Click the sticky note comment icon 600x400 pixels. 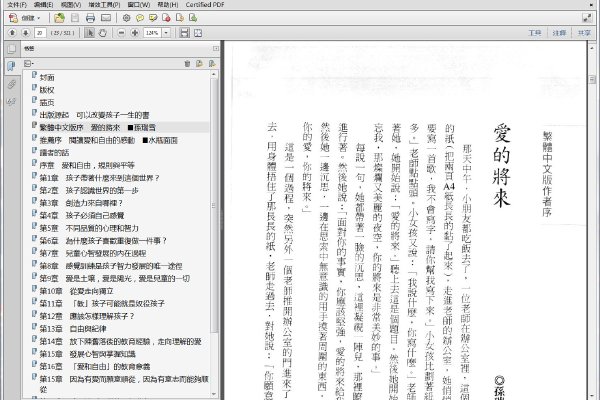pyautogui.click(x=140, y=18)
